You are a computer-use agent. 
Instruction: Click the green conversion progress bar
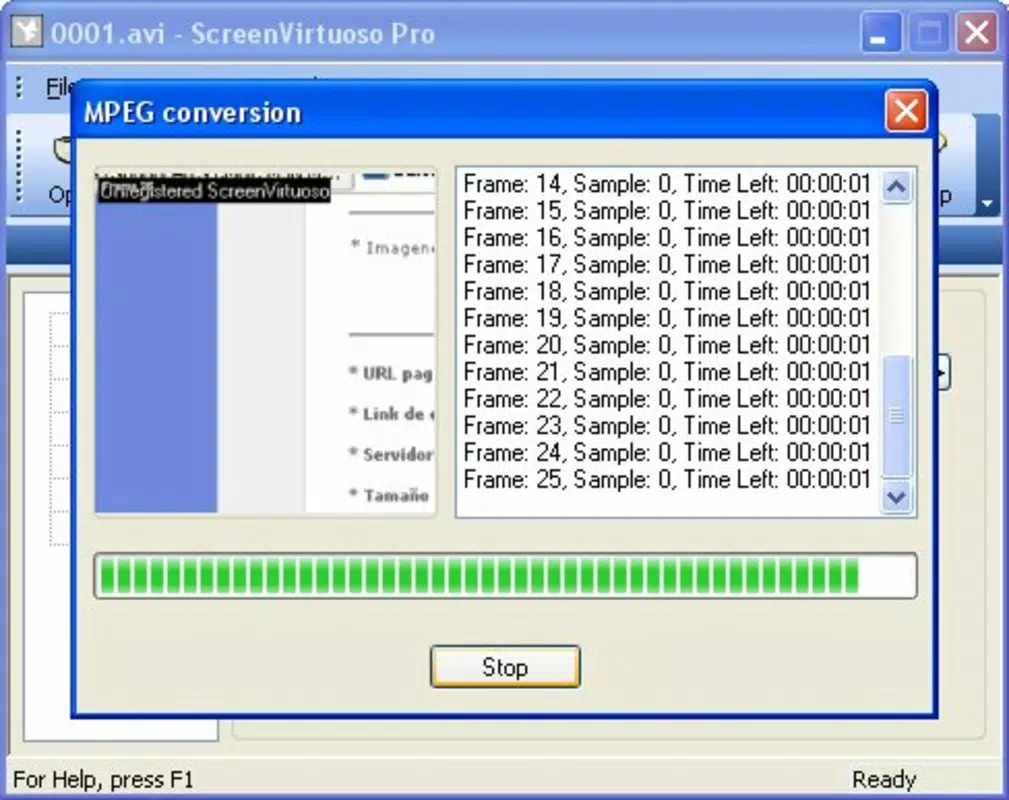pos(505,575)
